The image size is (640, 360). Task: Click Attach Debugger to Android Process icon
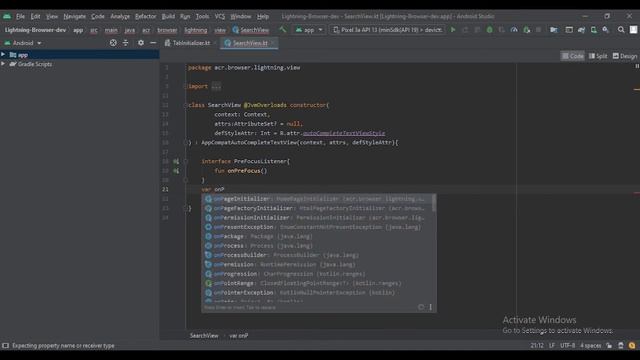[x=527, y=30]
